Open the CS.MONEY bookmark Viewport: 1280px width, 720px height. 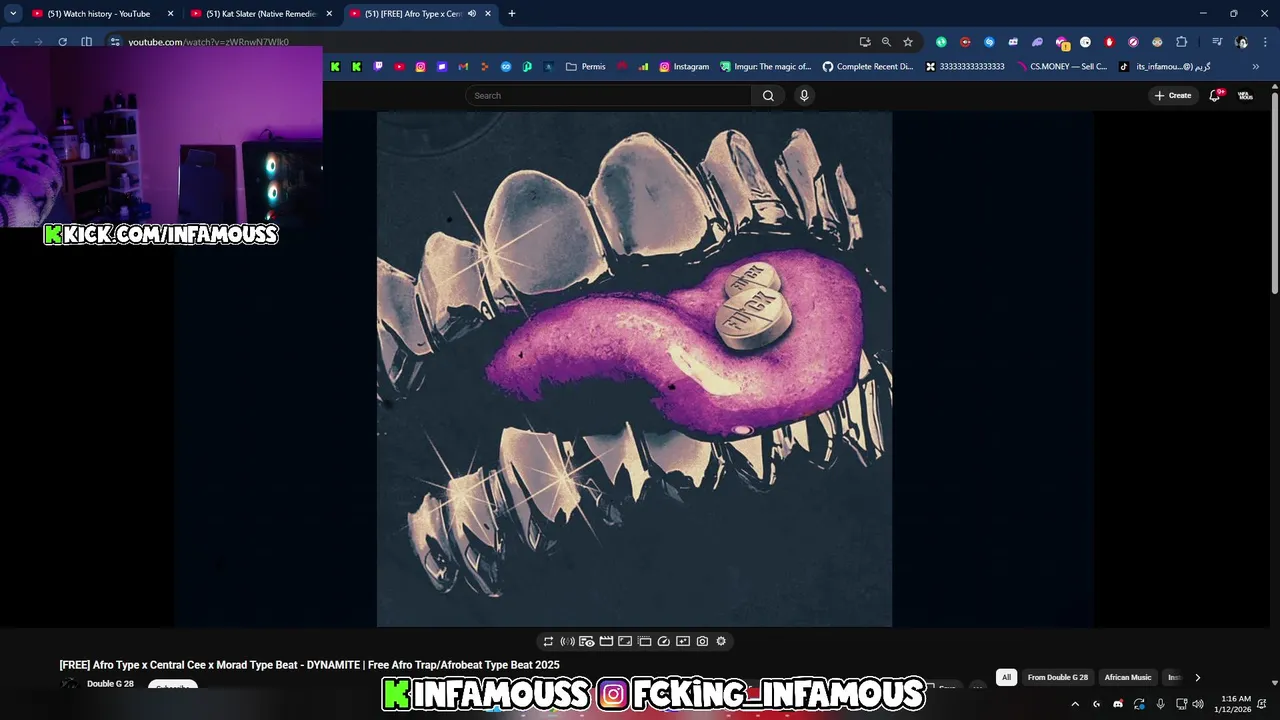1061,67
